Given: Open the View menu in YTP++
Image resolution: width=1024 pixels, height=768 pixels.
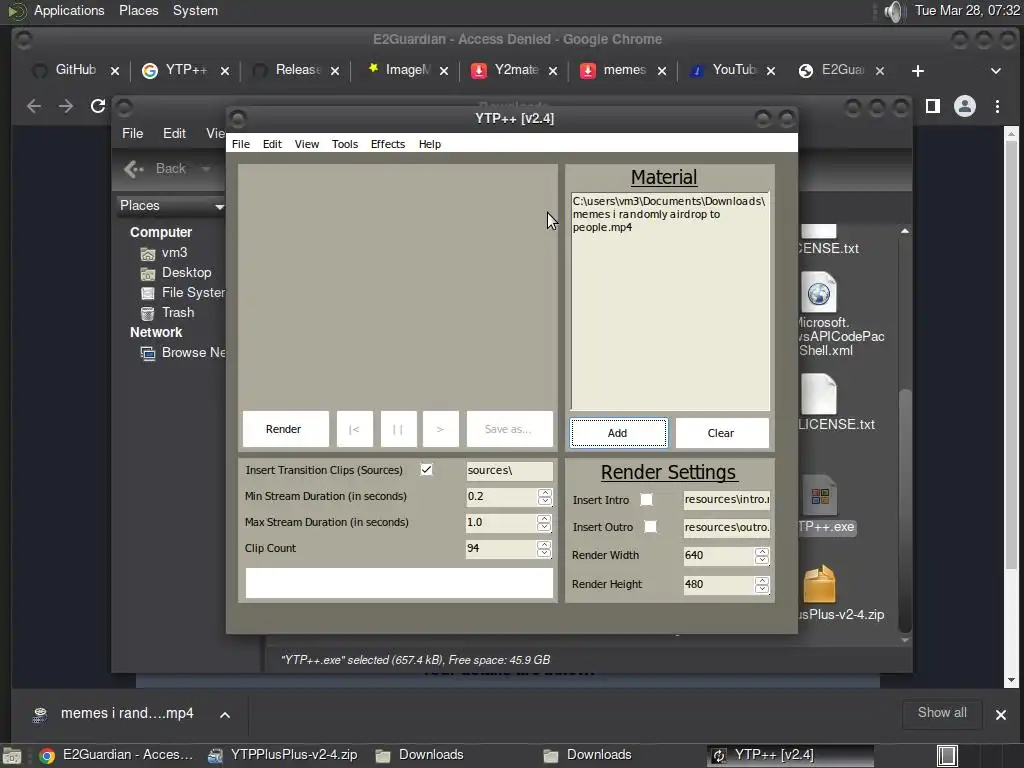Looking at the screenshot, I should [306, 144].
